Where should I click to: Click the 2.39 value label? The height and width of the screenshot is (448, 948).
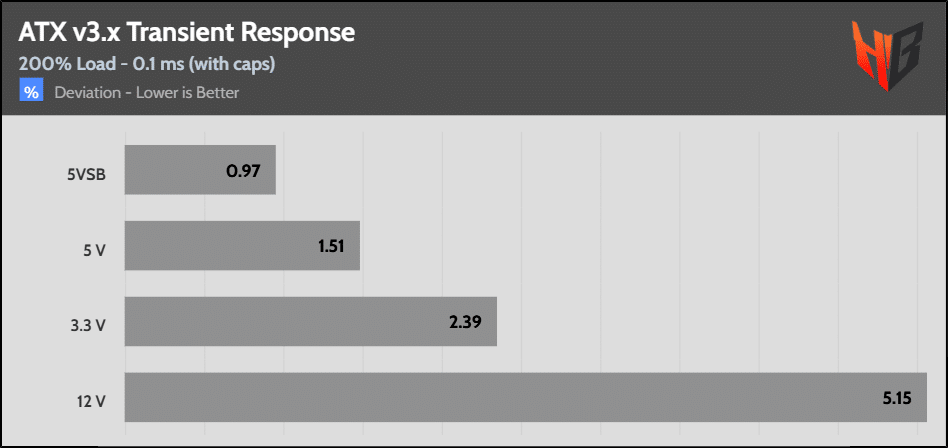click(x=464, y=322)
